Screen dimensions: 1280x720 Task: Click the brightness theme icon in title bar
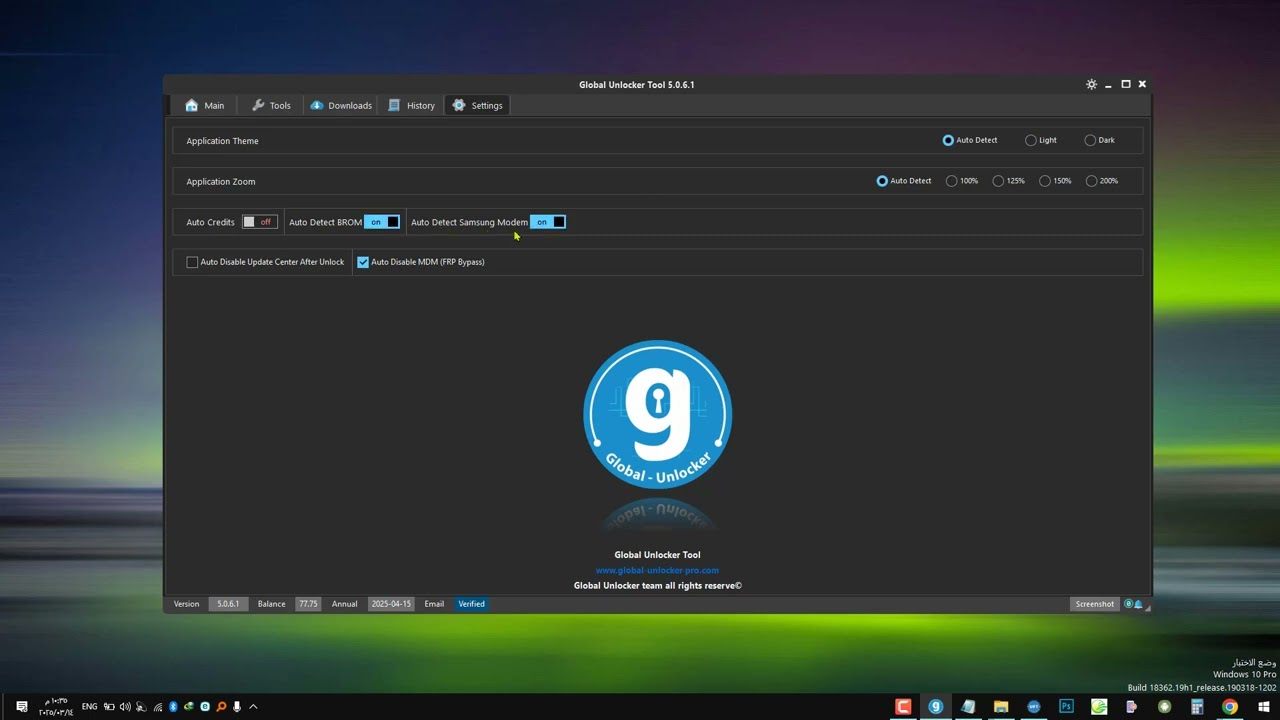1091,84
